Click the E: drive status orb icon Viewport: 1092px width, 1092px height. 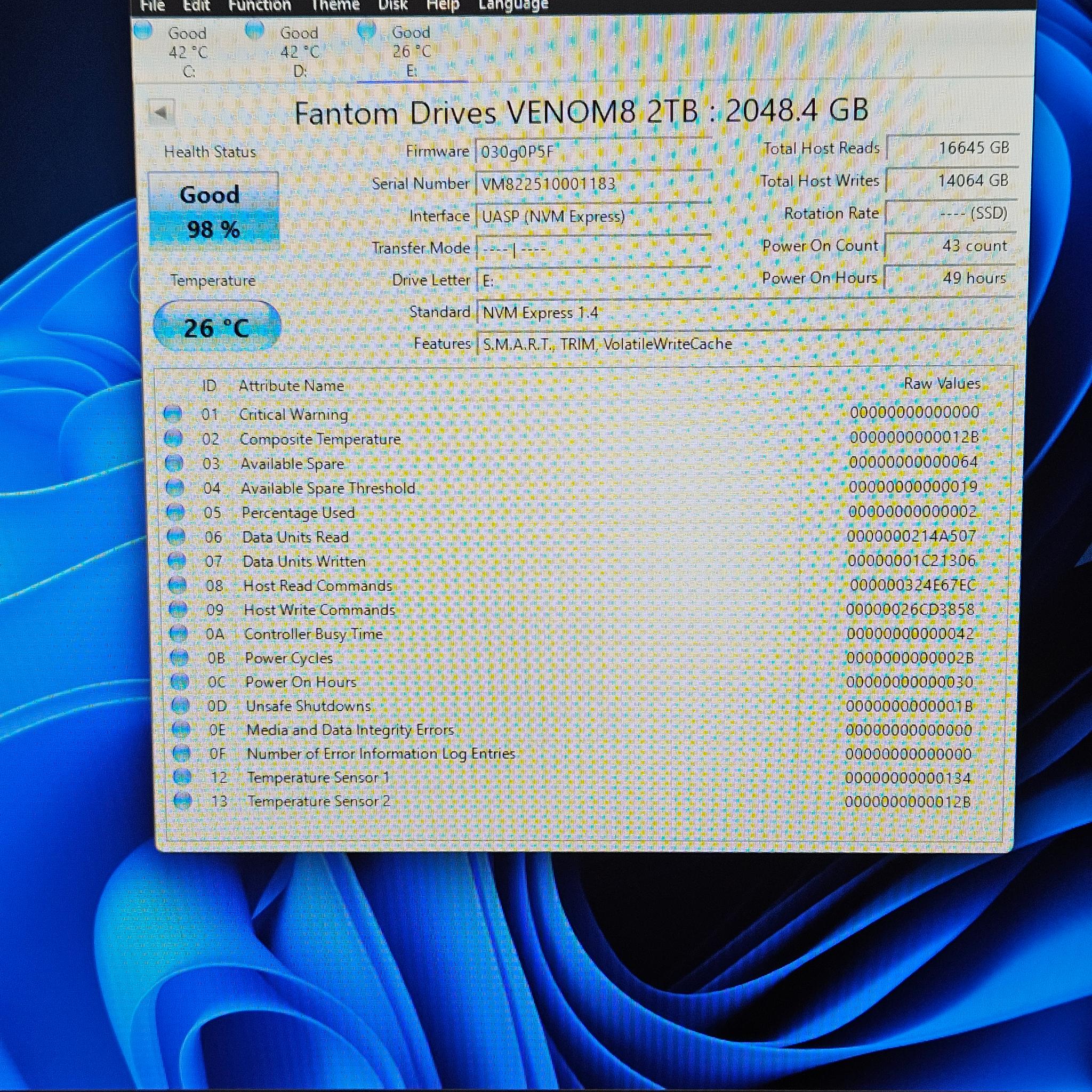(367, 30)
